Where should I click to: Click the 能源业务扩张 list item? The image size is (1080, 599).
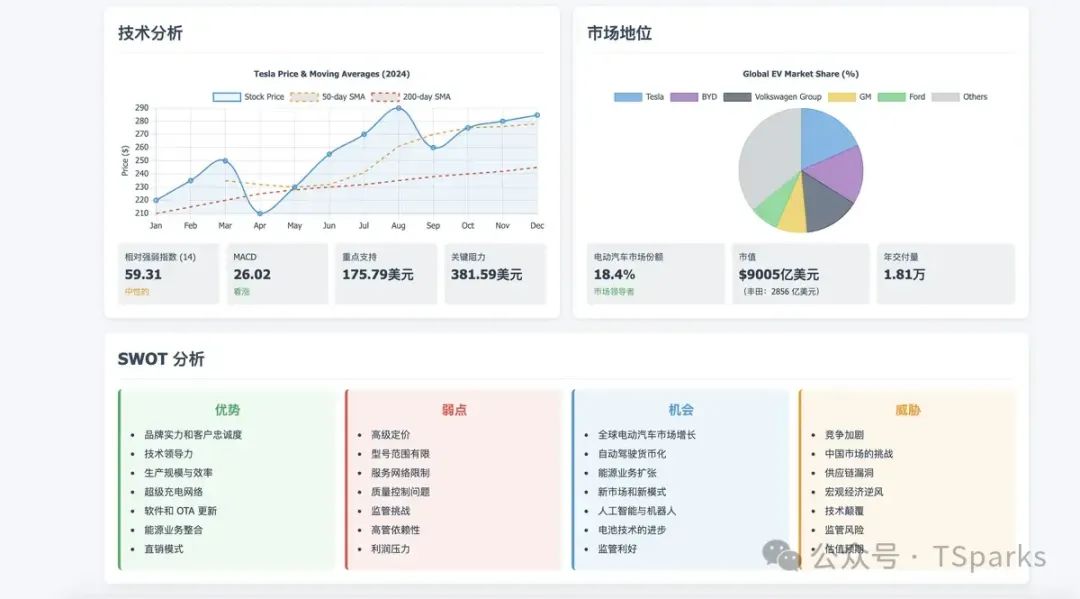tap(627, 473)
